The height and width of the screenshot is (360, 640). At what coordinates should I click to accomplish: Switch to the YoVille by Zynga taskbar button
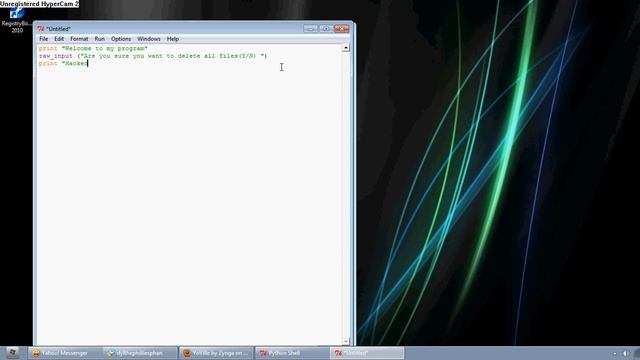[x=216, y=353]
